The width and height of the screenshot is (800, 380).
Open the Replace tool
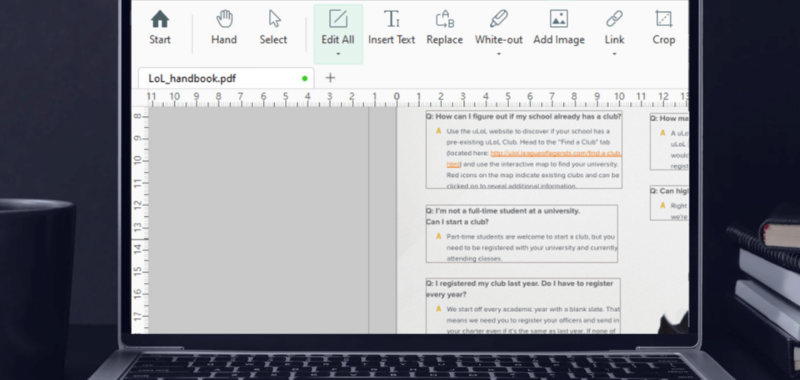pyautogui.click(x=444, y=28)
